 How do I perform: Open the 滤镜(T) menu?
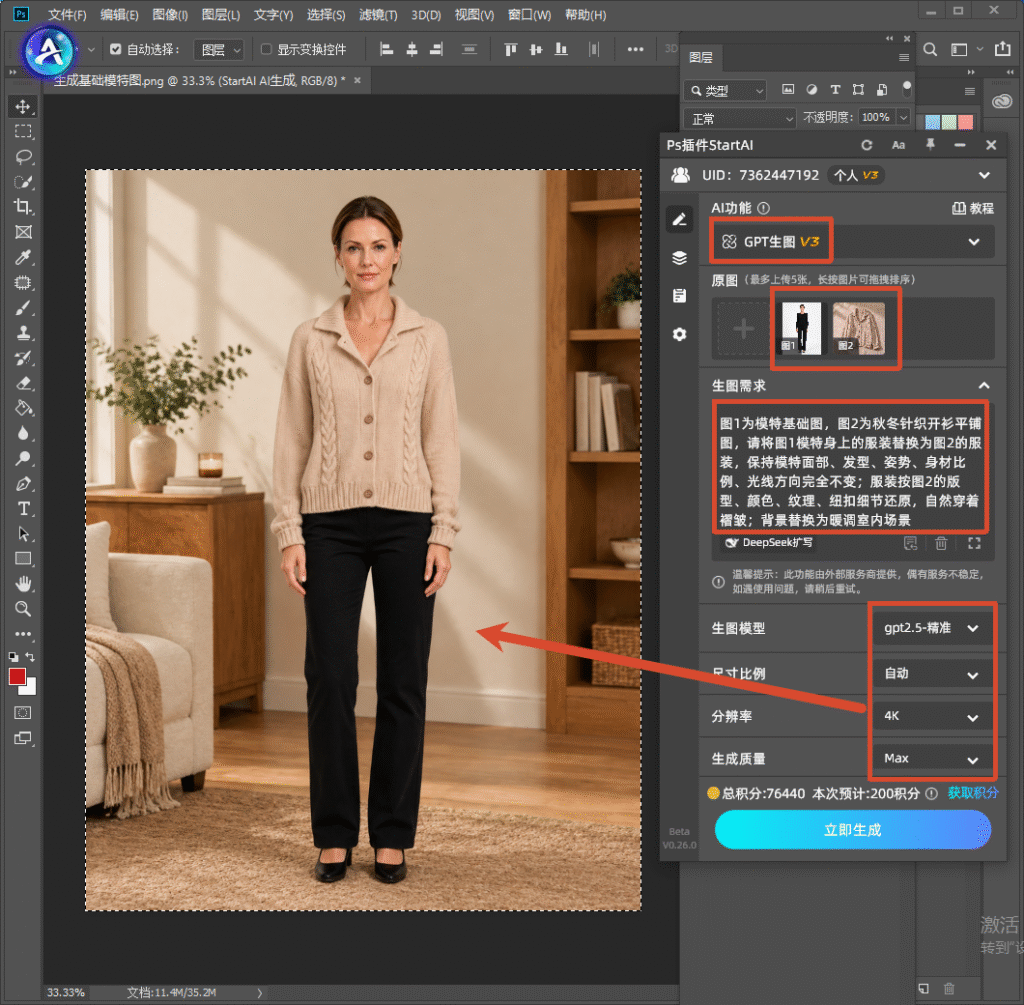point(378,14)
